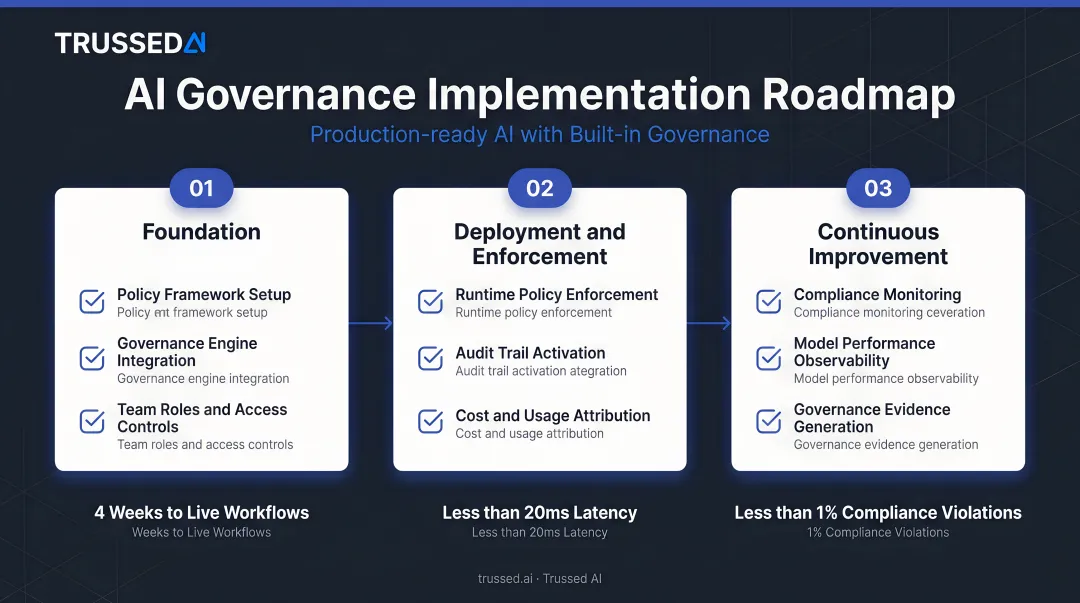Click the small '1% Compliance Violations' caption

[x=878, y=532]
